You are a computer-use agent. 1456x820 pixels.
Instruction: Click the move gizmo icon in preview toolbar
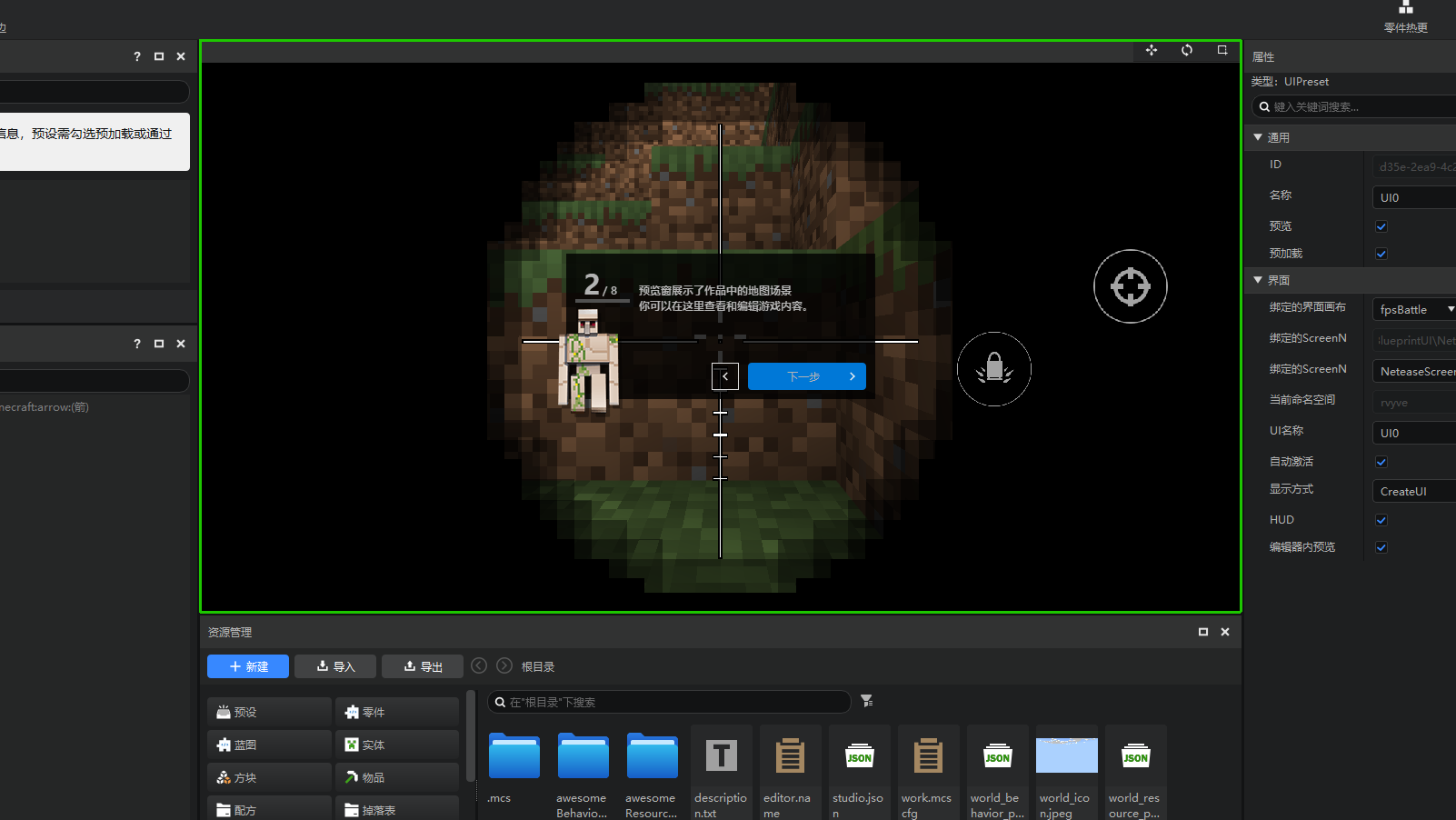click(1152, 50)
